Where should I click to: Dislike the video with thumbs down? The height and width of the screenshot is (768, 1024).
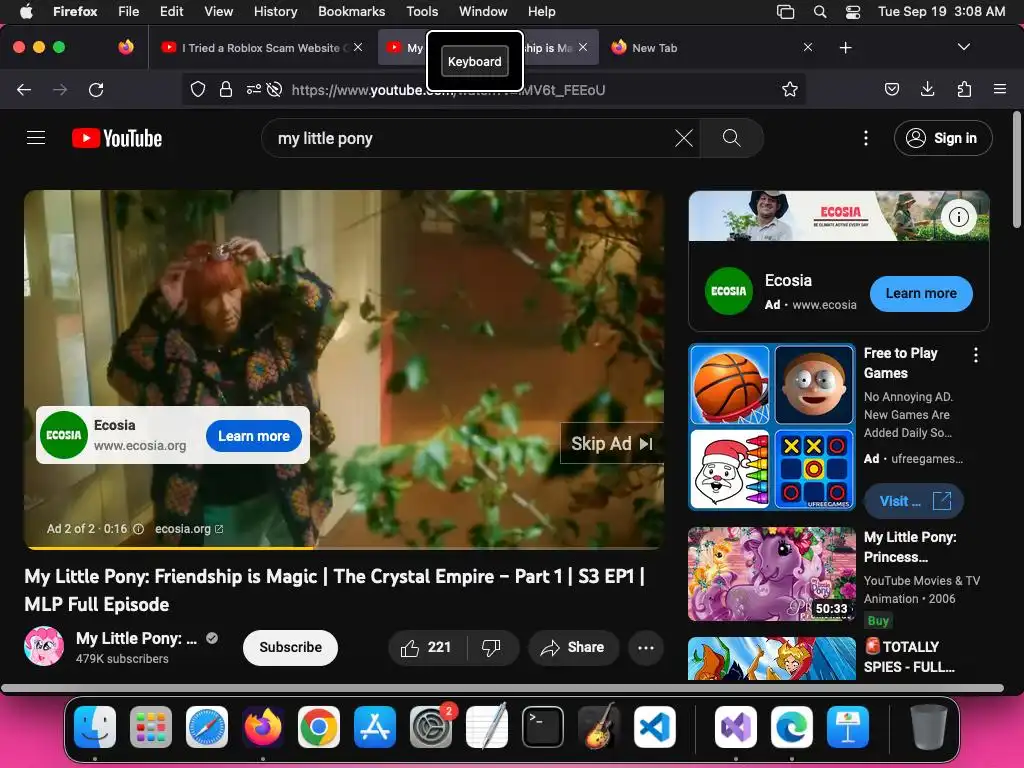coord(492,647)
